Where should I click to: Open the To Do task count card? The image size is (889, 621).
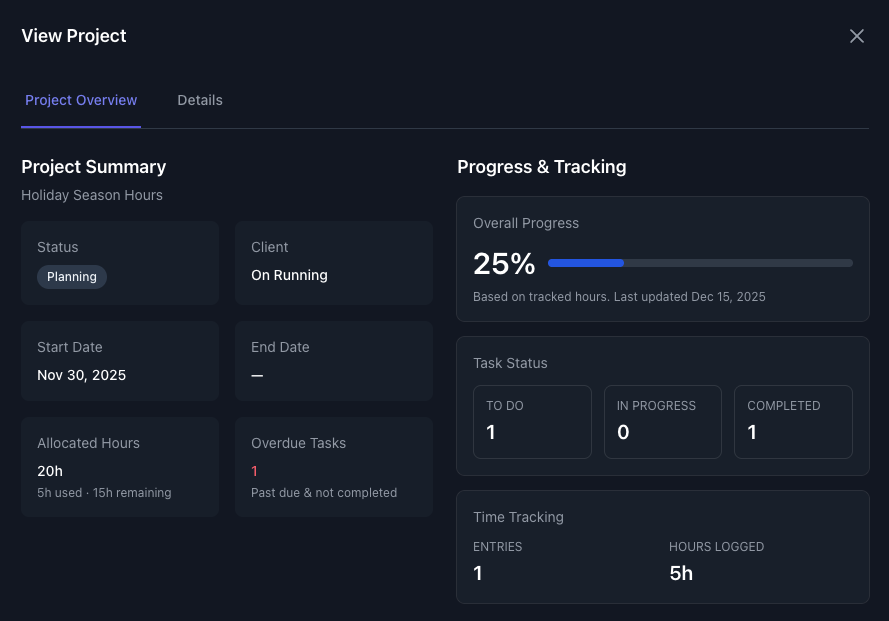click(x=532, y=422)
